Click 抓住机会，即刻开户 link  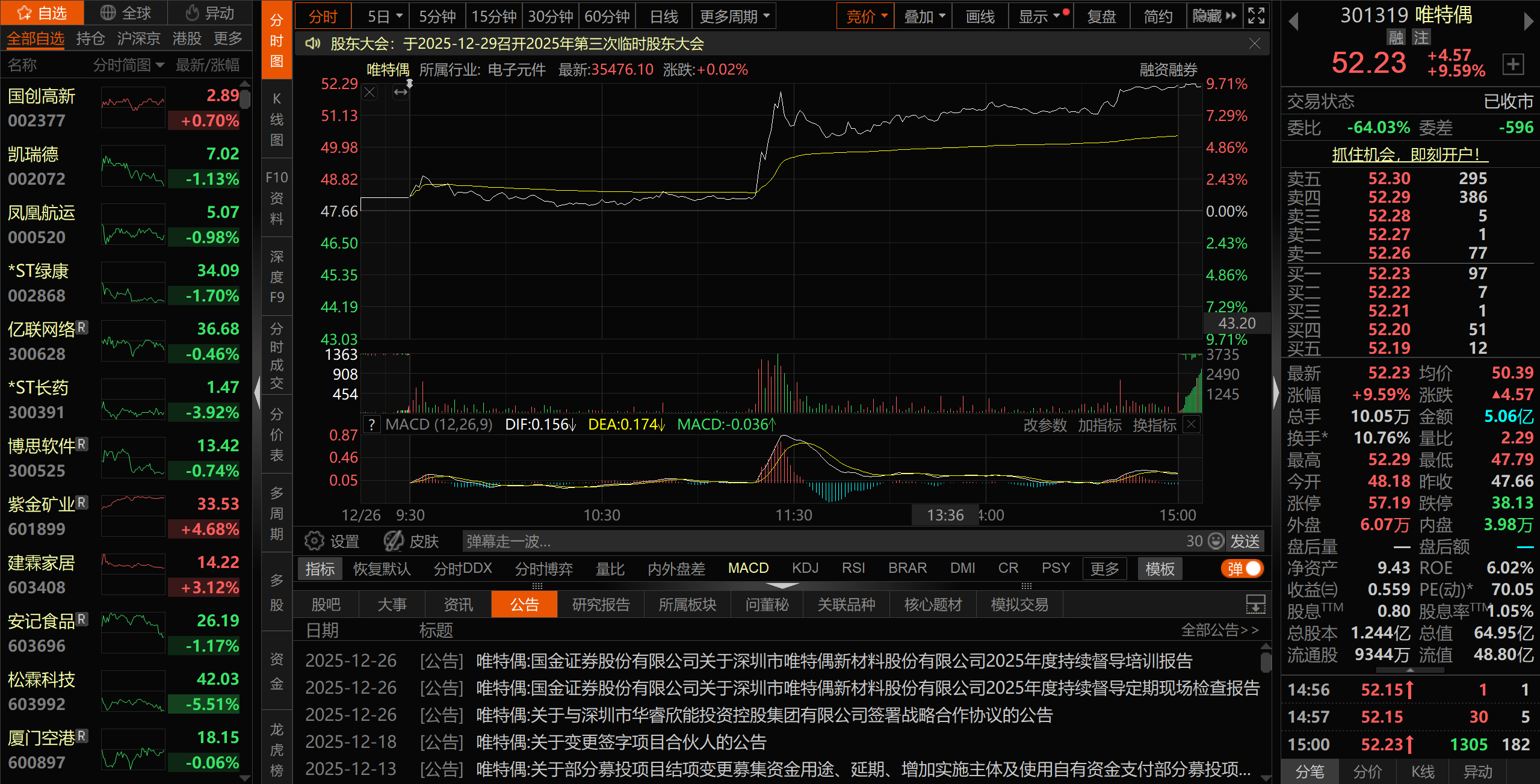[x=1409, y=155]
